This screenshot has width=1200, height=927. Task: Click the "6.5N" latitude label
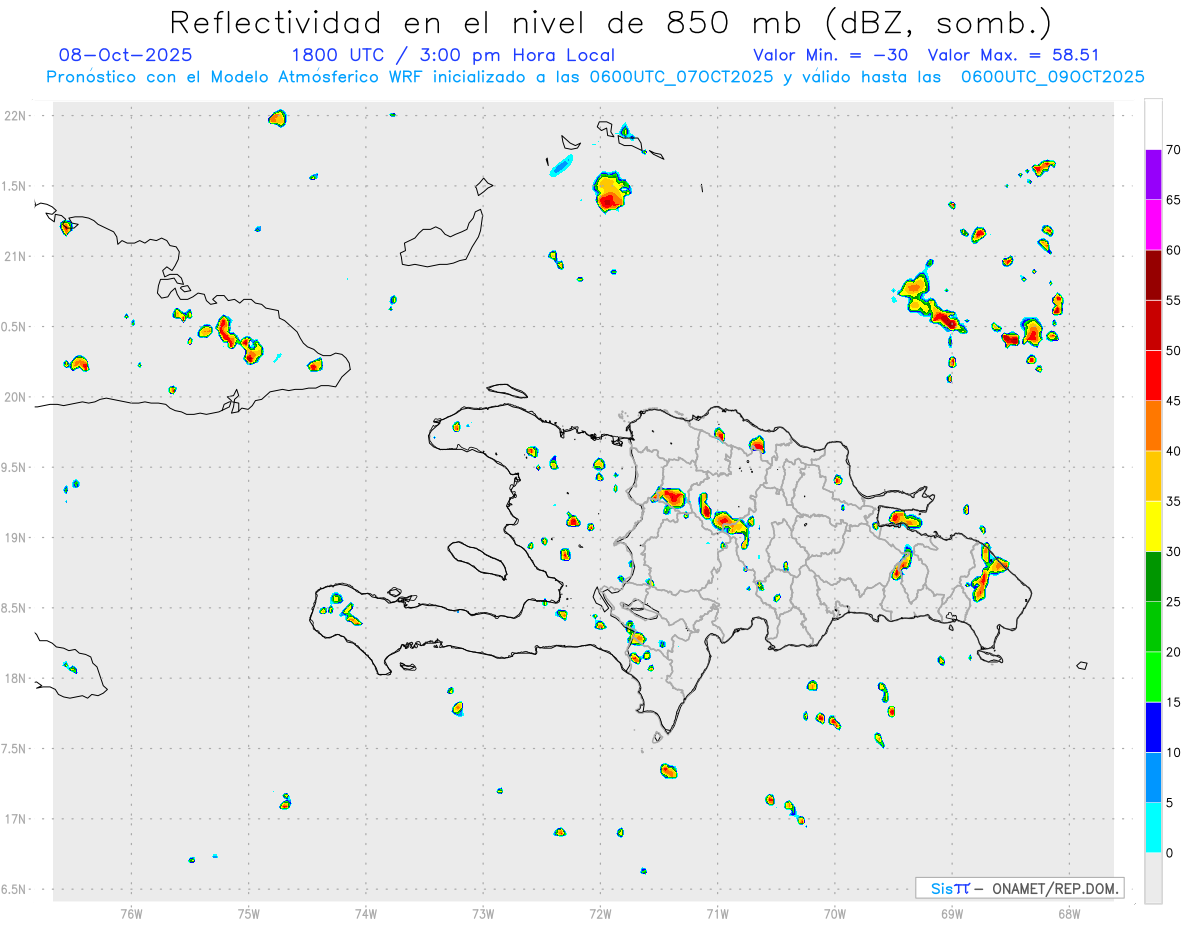tap(14, 889)
